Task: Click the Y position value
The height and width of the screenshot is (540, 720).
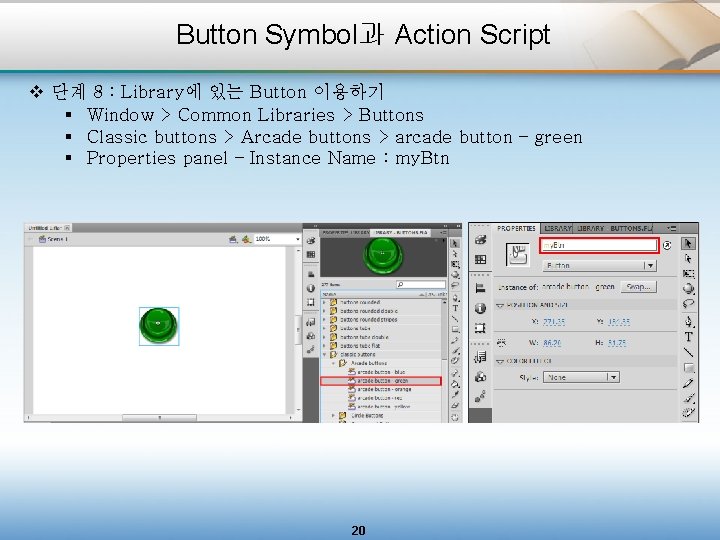Action: pyautogui.click(x=619, y=322)
